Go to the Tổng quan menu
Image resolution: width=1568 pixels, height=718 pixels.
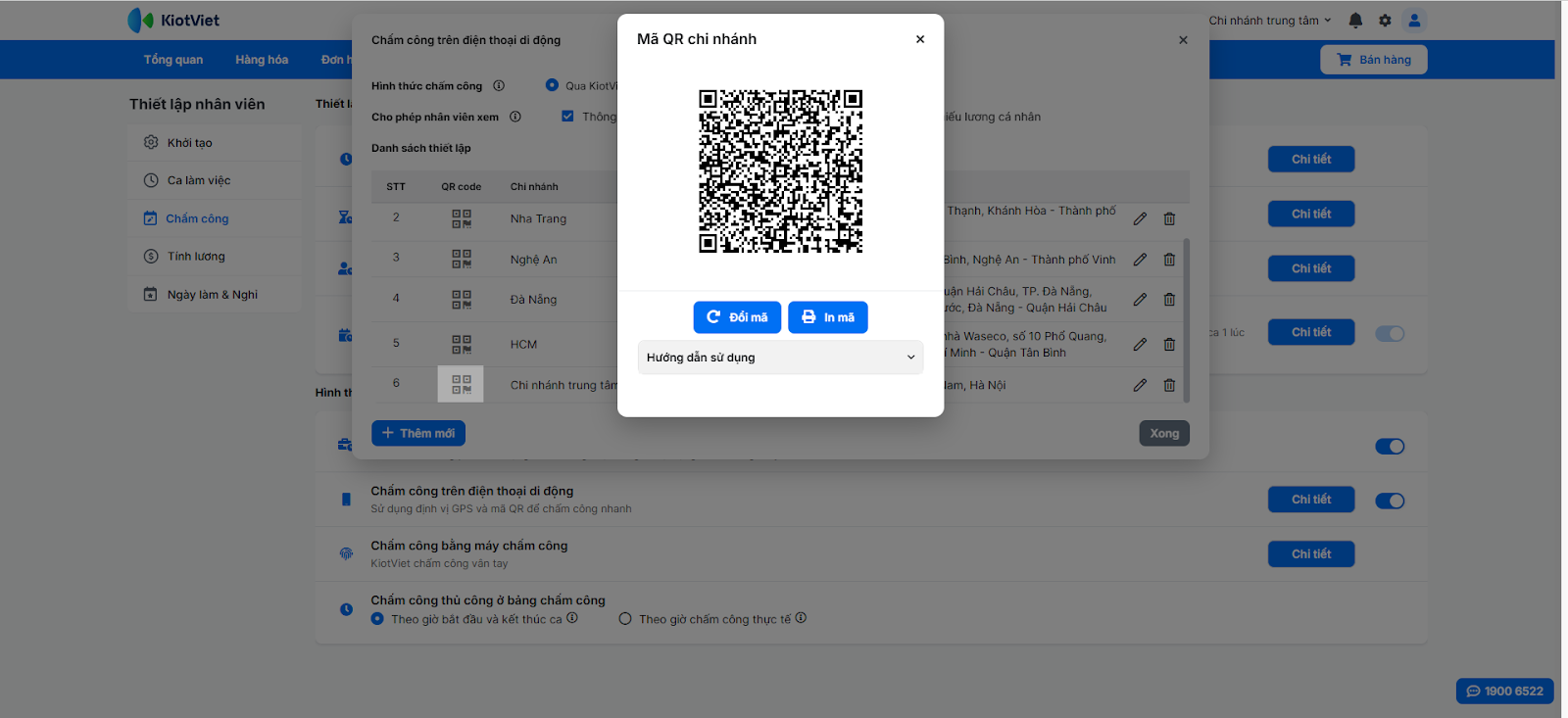(173, 60)
